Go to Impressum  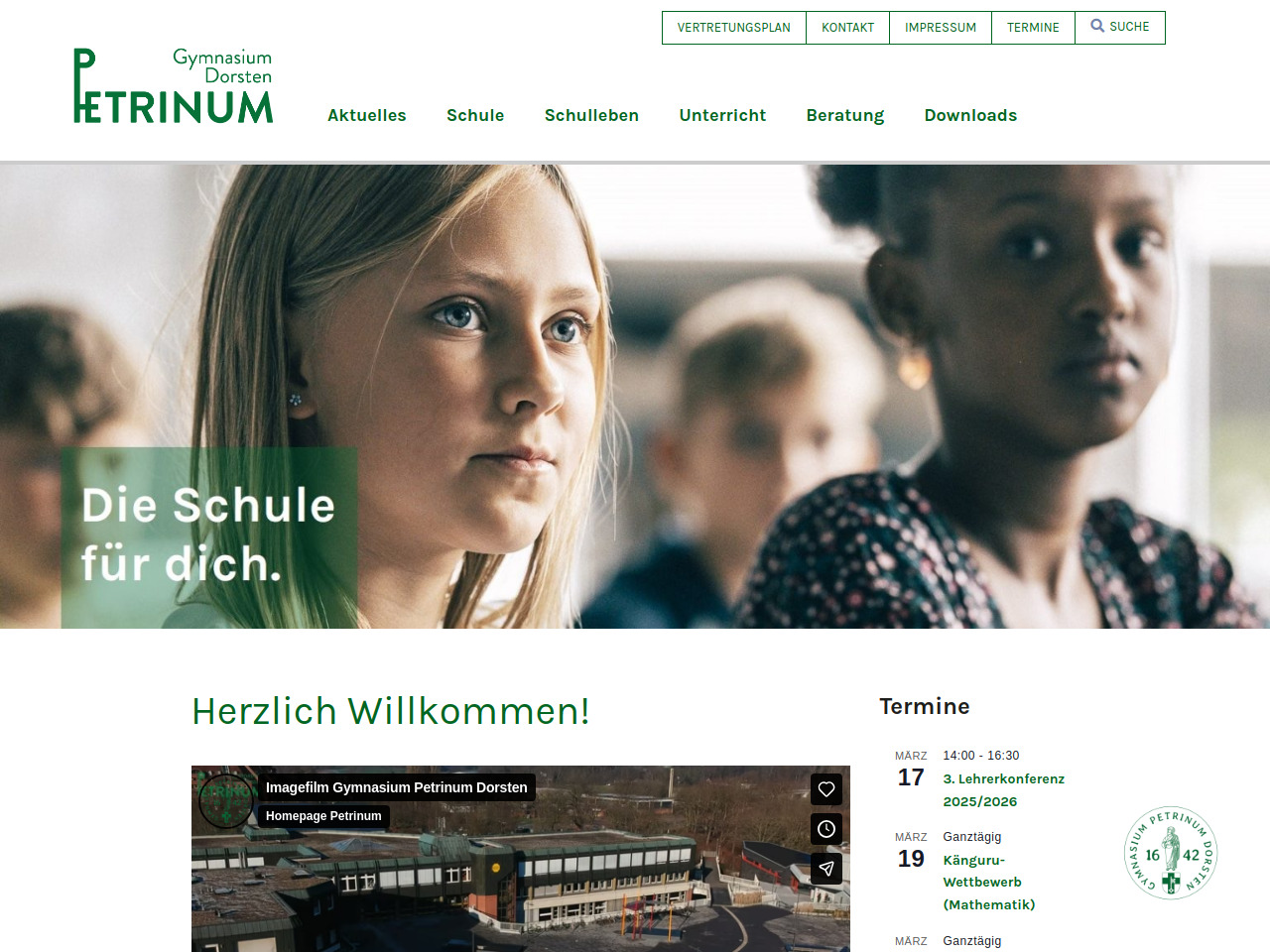pos(941,28)
